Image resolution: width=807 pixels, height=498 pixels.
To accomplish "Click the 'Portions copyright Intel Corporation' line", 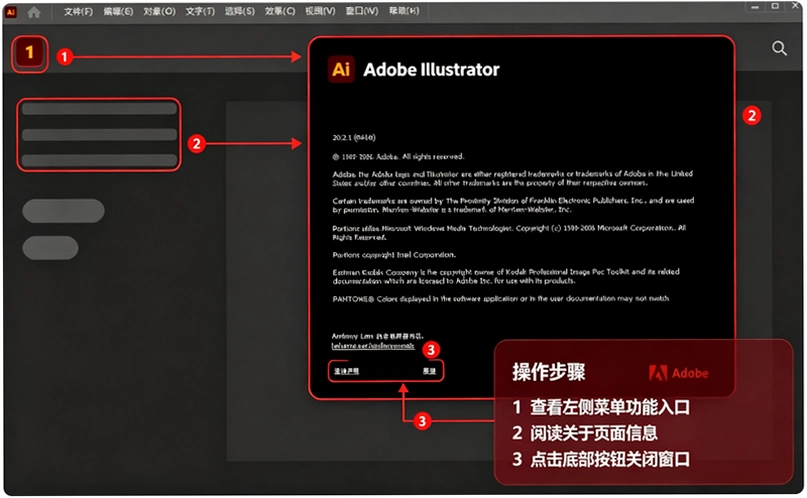I will (x=394, y=255).
